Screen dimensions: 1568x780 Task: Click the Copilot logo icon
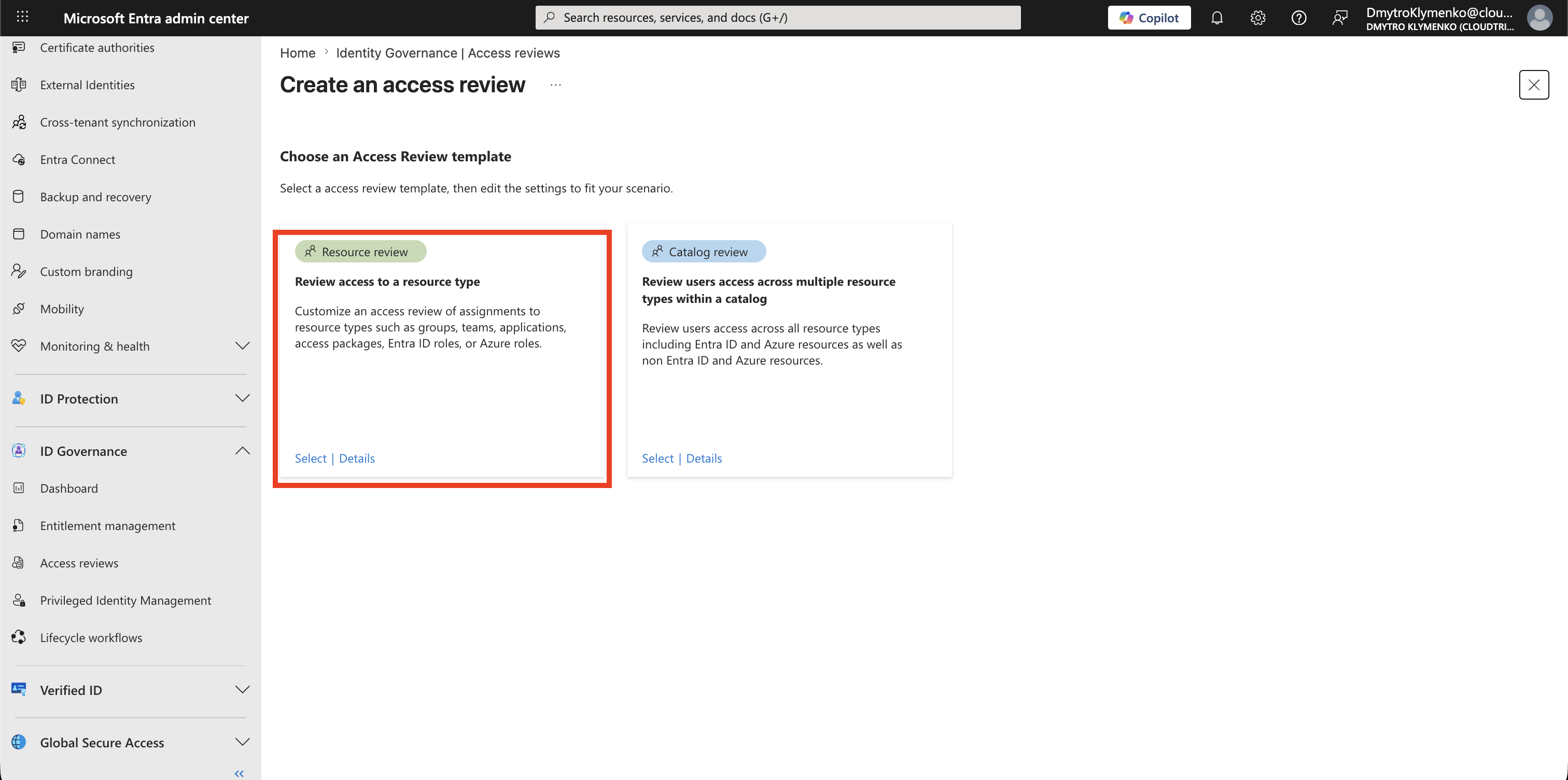(1126, 18)
